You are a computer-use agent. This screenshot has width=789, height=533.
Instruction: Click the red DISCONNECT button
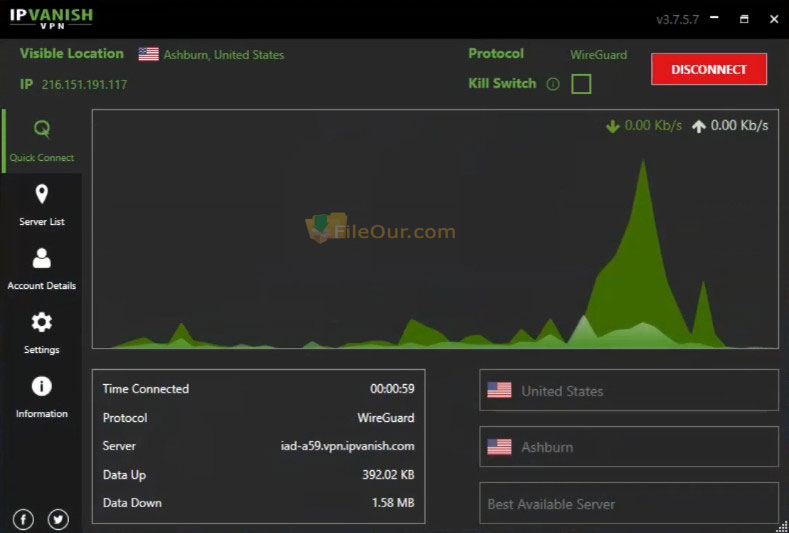click(x=709, y=69)
